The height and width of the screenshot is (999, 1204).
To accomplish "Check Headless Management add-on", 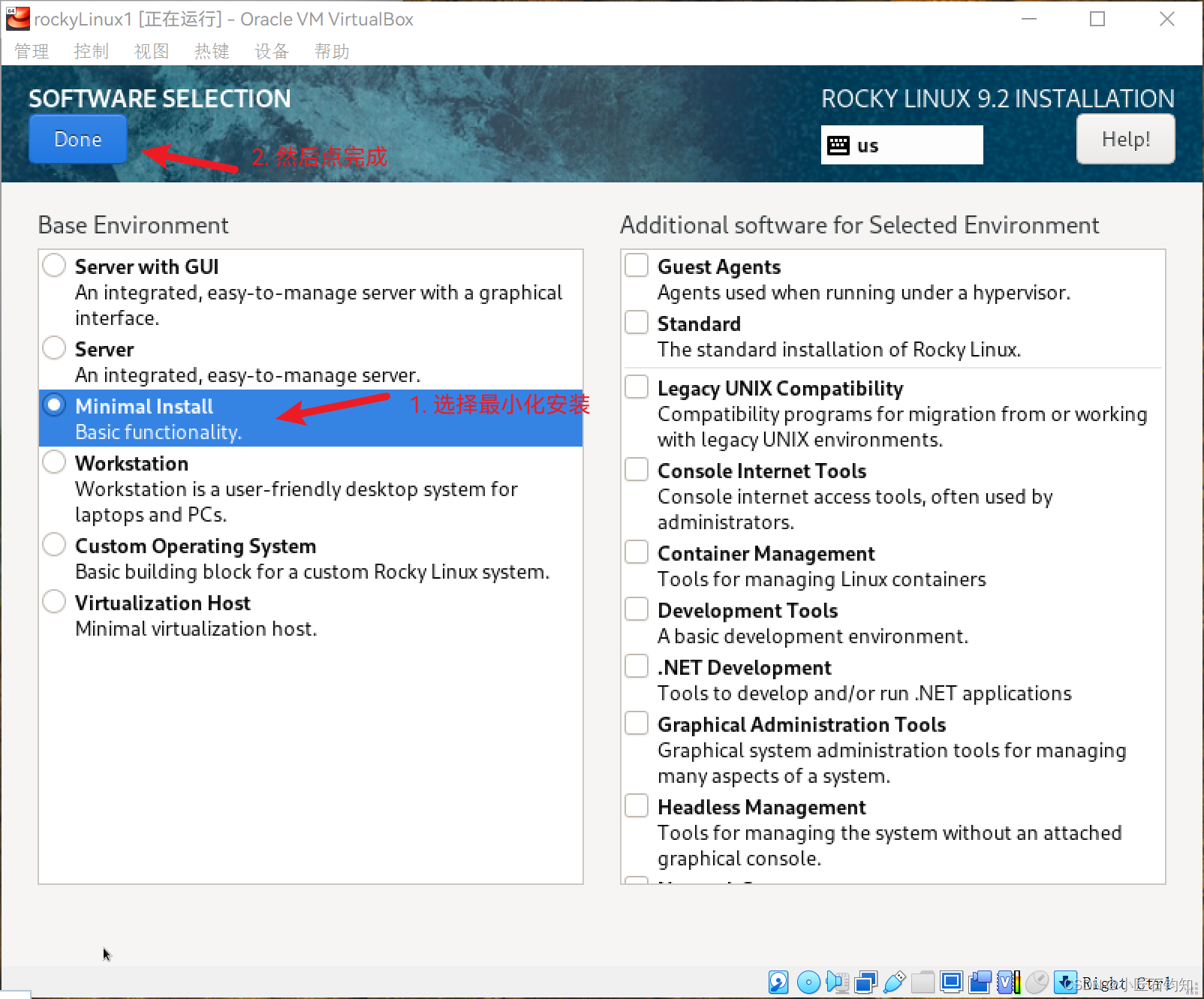I will (x=637, y=805).
